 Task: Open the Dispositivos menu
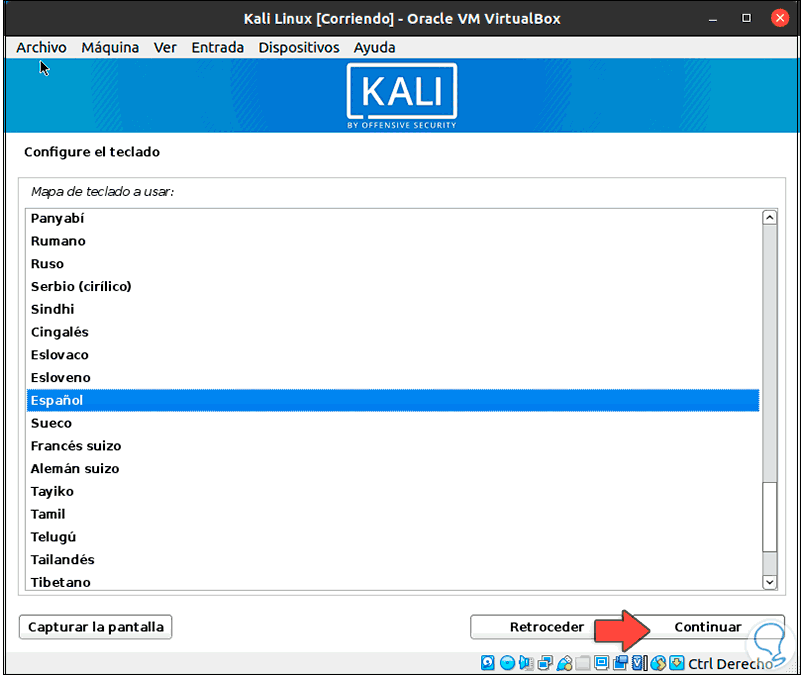(x=299, y=47)
